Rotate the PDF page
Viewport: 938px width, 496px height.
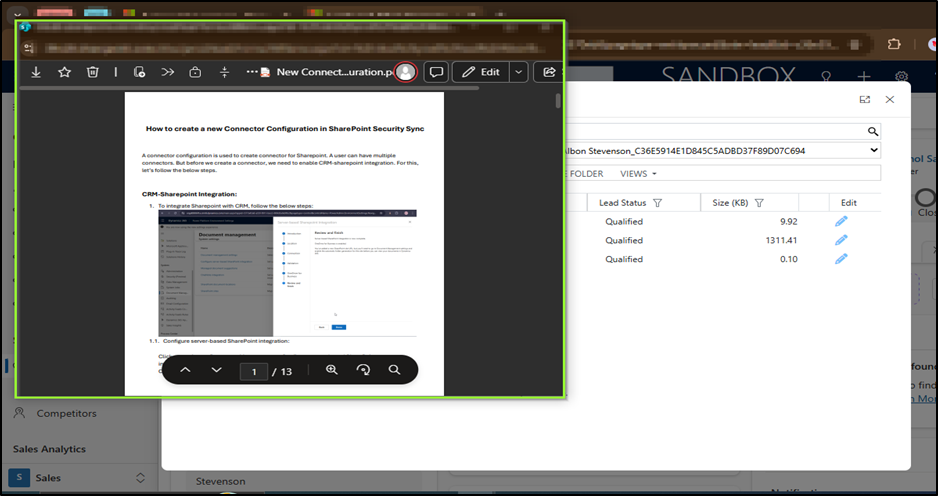(x=363, y=370)
